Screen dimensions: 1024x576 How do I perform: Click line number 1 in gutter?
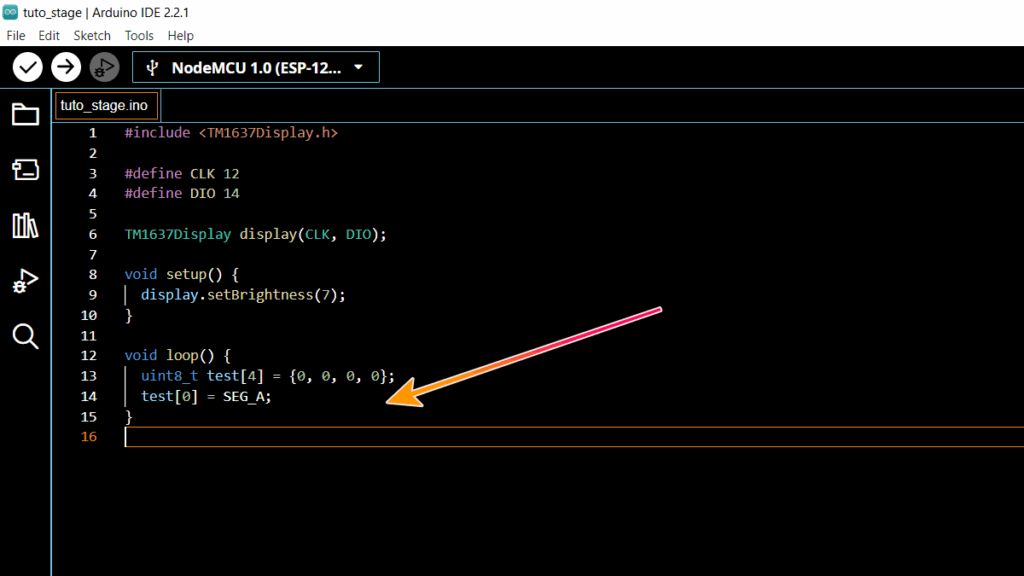point(93,133)
